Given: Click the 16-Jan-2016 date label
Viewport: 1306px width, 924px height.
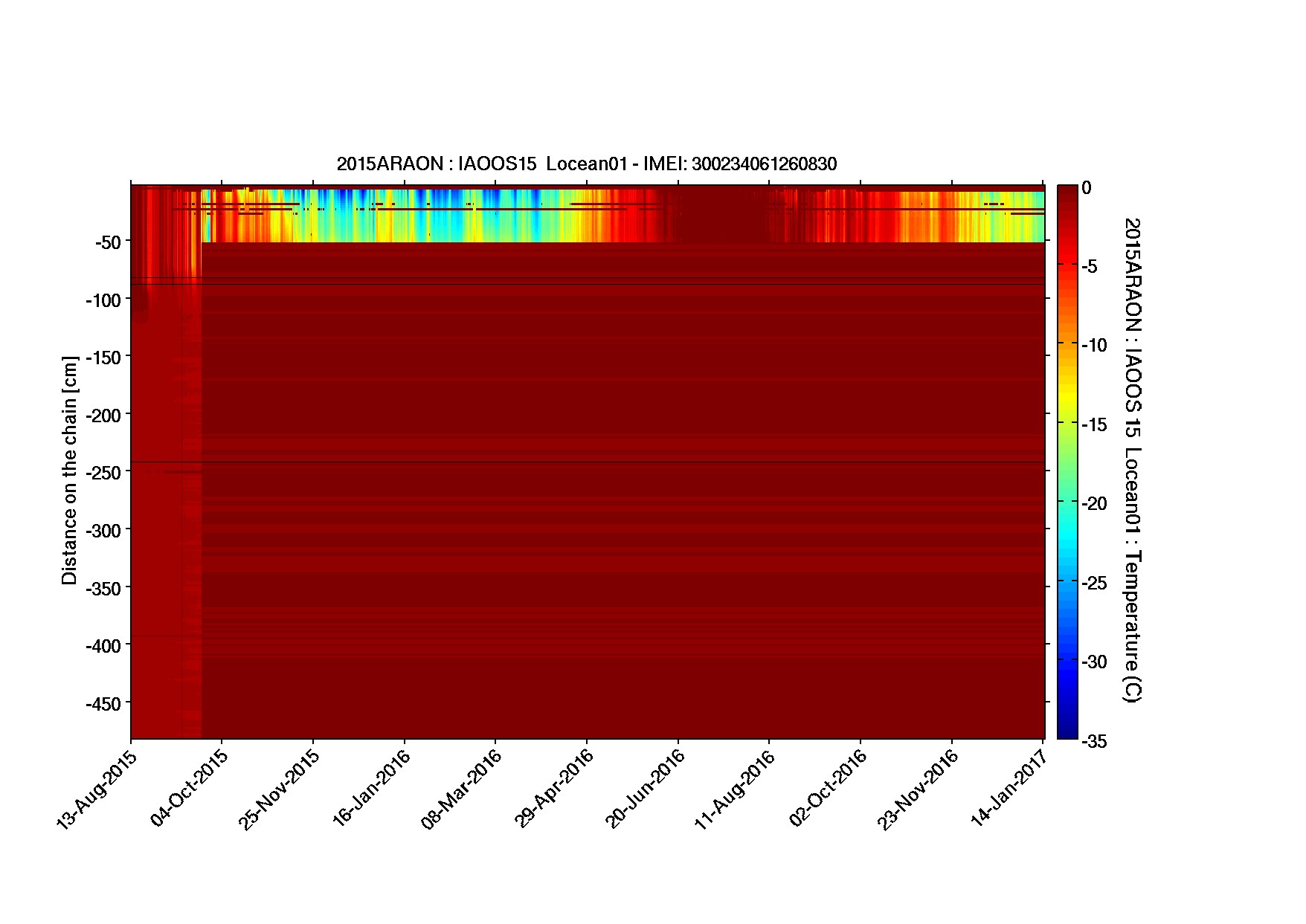Looking at the screenshot, I should coord(371,789).
